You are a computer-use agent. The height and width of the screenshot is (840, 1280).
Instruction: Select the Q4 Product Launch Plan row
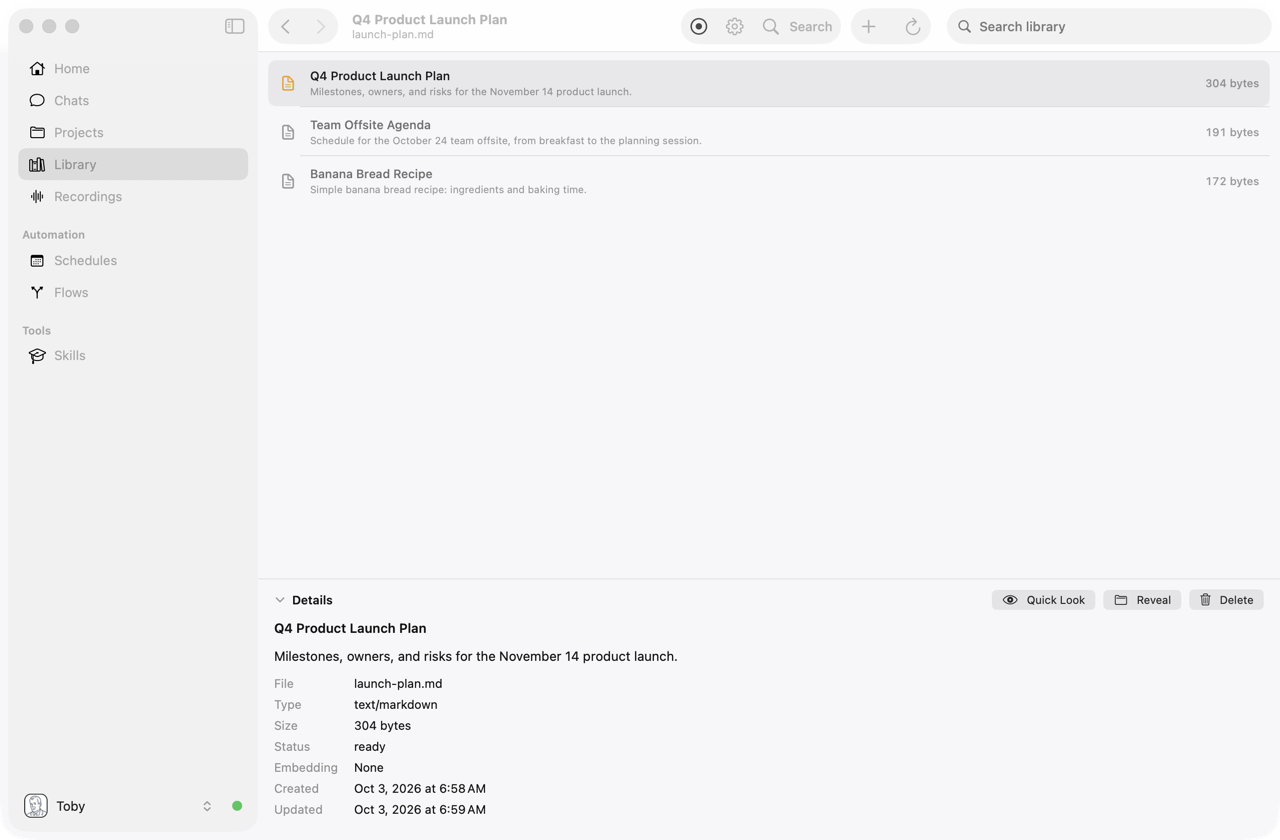(x=769, y=83)
